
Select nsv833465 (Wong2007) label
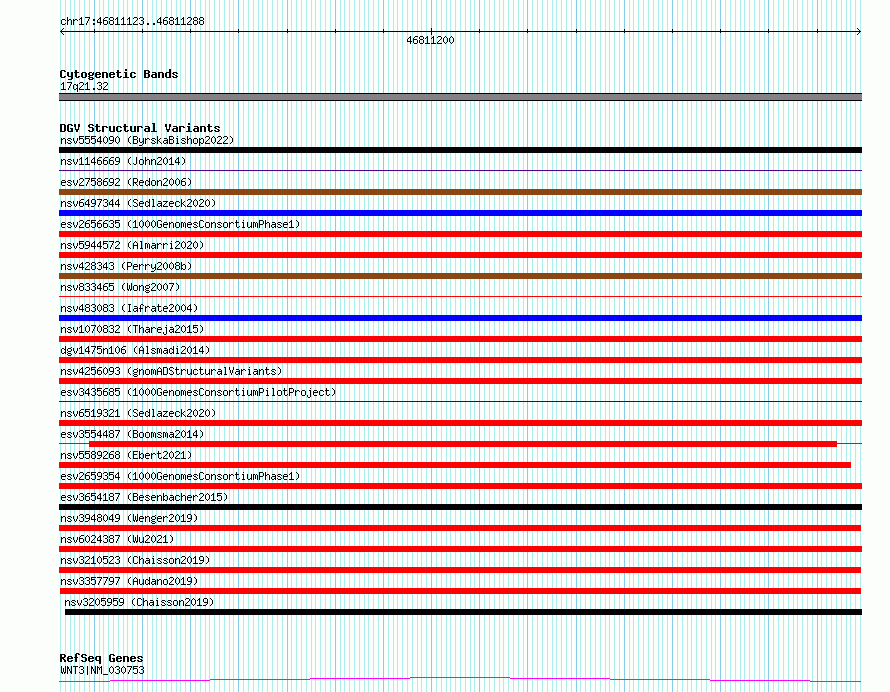(x=120, y=287)
